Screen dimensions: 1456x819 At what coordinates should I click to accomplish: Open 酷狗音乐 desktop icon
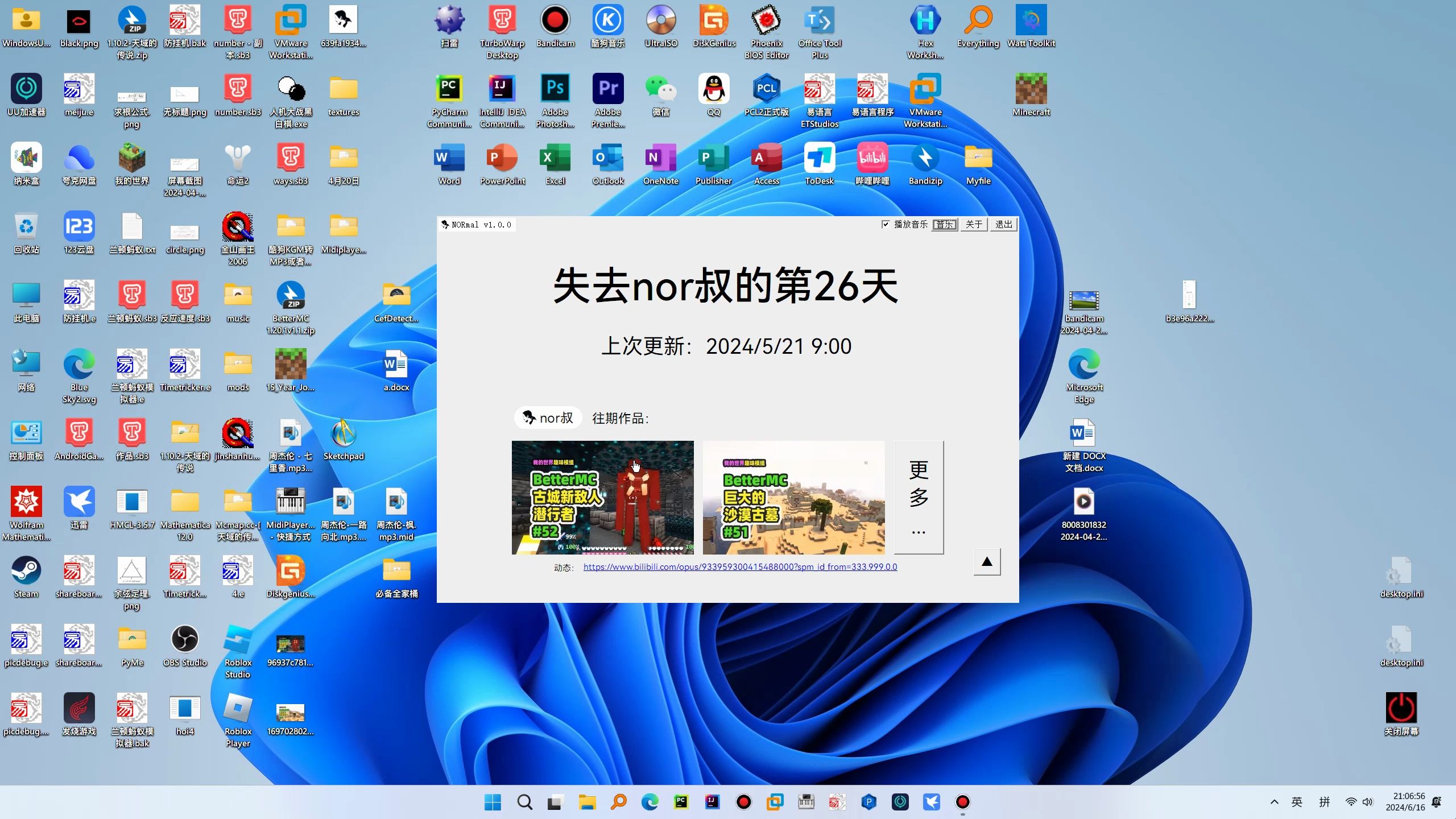608,27
